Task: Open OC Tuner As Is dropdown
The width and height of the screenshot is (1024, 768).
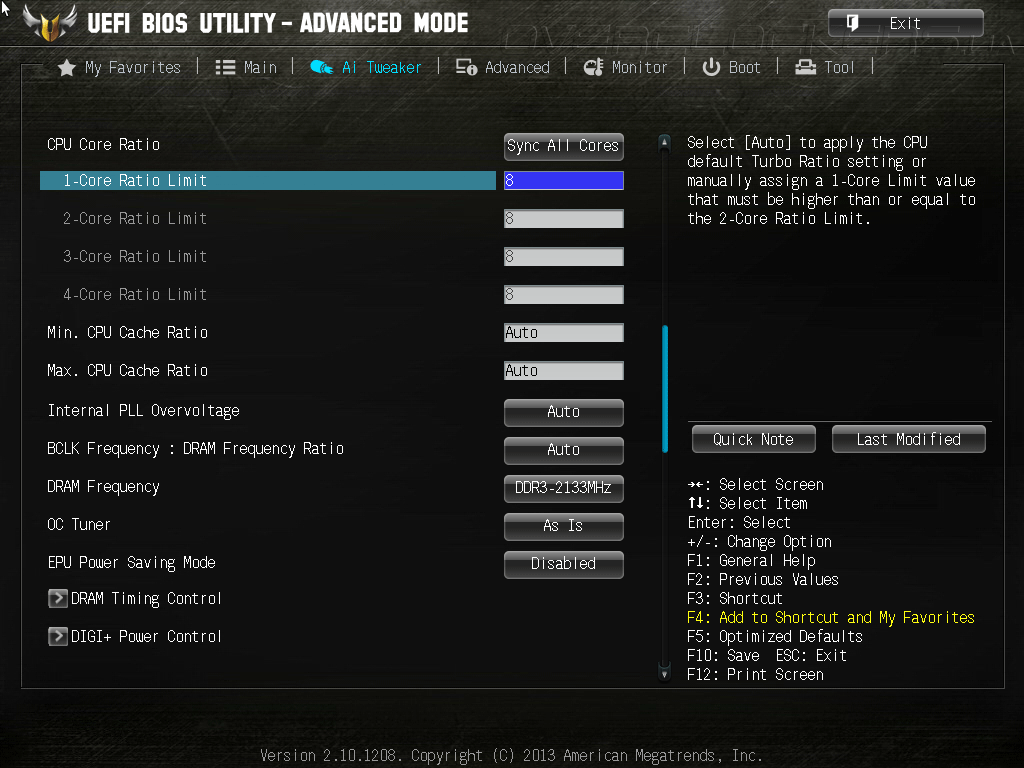Action: pos(564,526)
